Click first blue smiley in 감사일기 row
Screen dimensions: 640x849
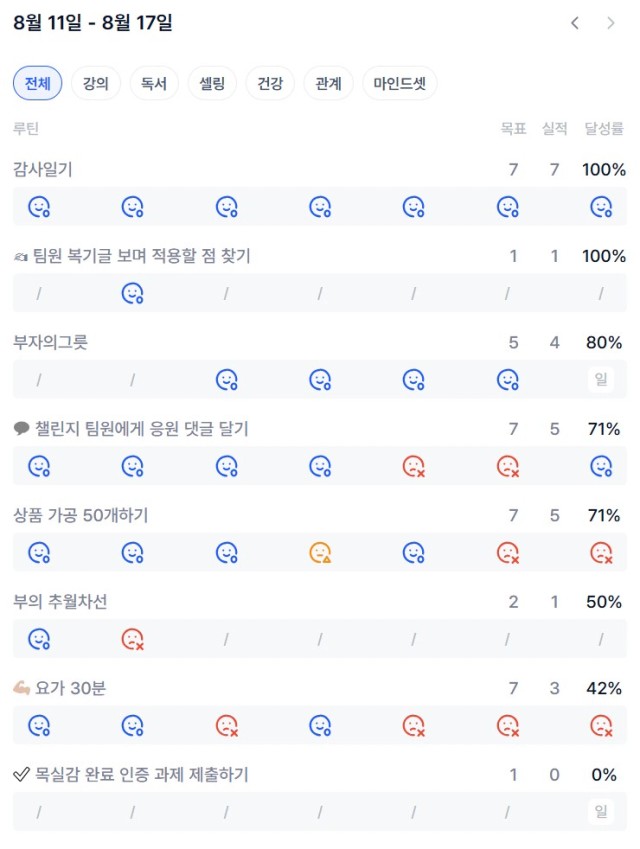(39, 207)
